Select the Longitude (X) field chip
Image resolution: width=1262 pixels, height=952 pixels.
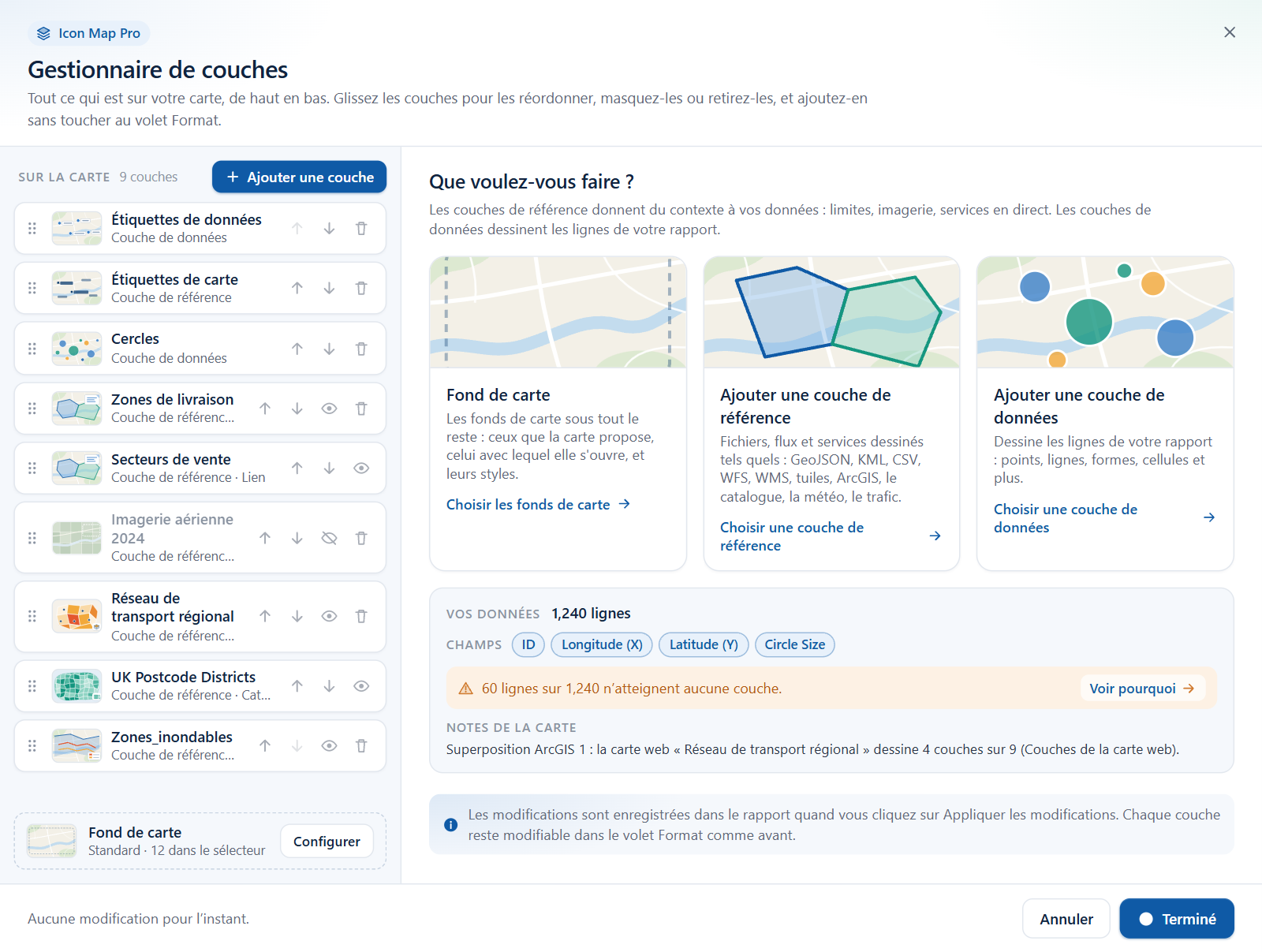point(602,645)
